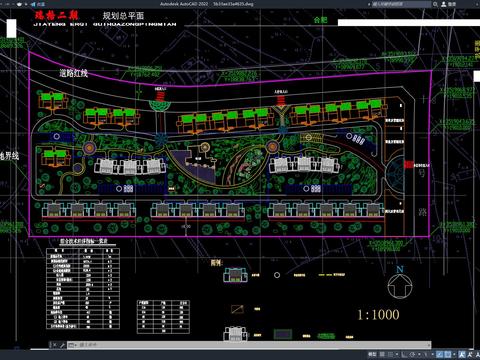Click the annotation visibility icon in status bar
The width and height of the screenshot is (480, 360).
point(462,354)
